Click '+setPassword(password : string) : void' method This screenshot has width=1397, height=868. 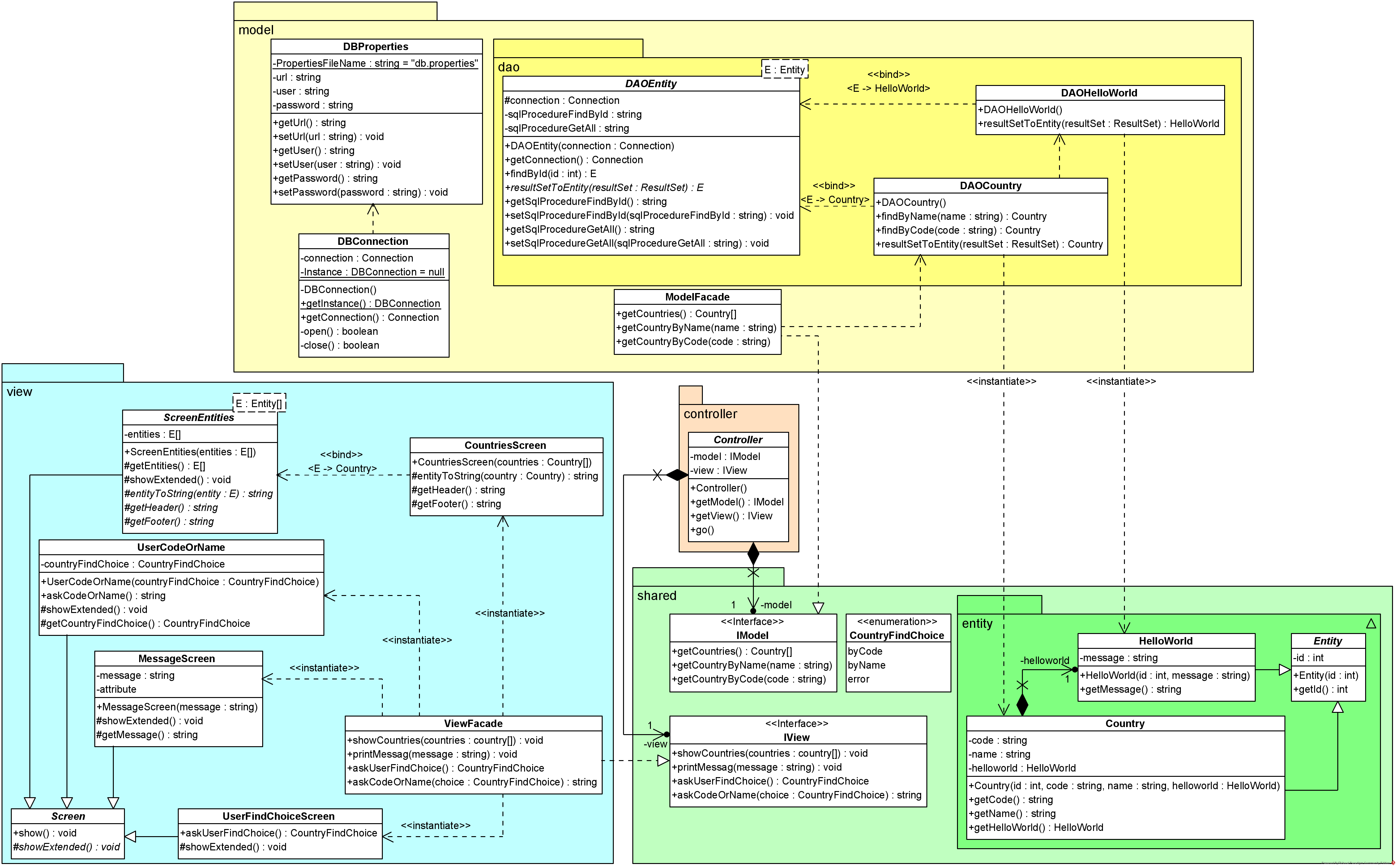pos(360,192)
